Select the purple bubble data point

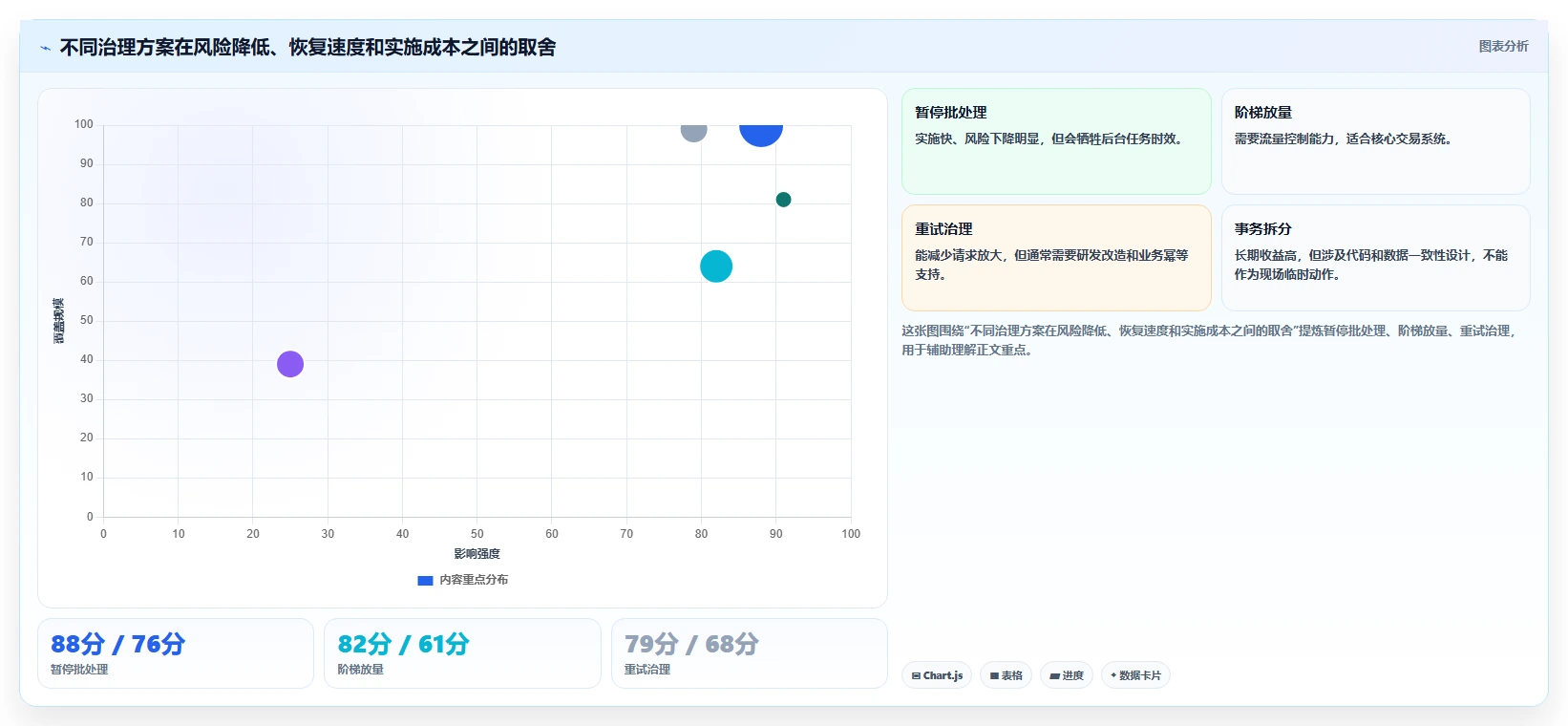click(290, 364)
